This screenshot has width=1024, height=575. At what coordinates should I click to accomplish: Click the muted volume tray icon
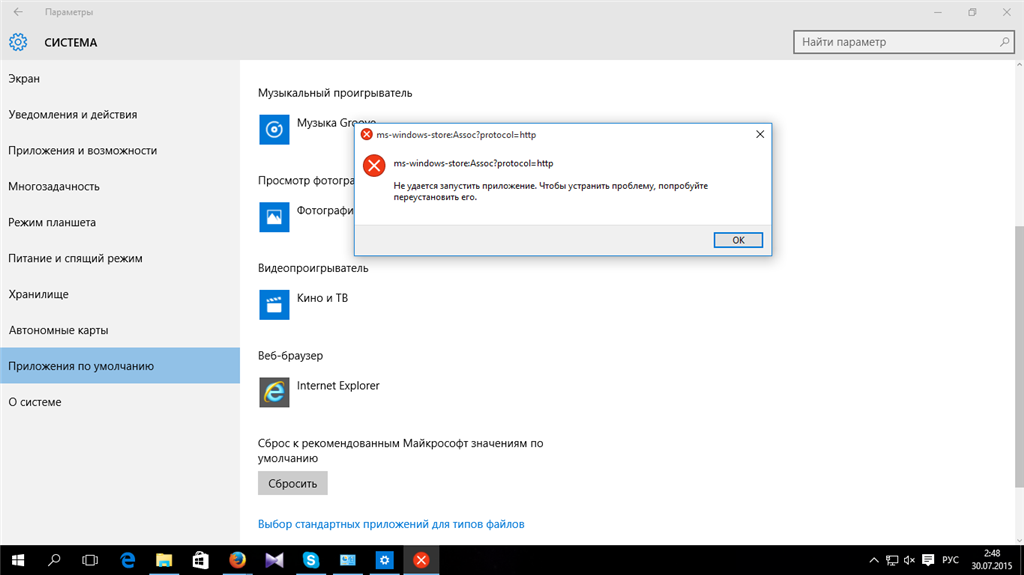coord(909,560)
